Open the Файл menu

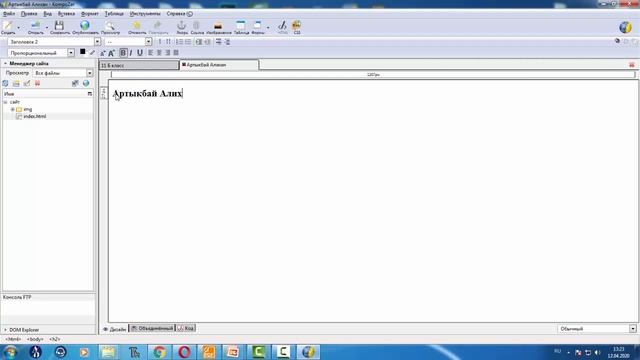pyautogui.click(x=9, y=14)
